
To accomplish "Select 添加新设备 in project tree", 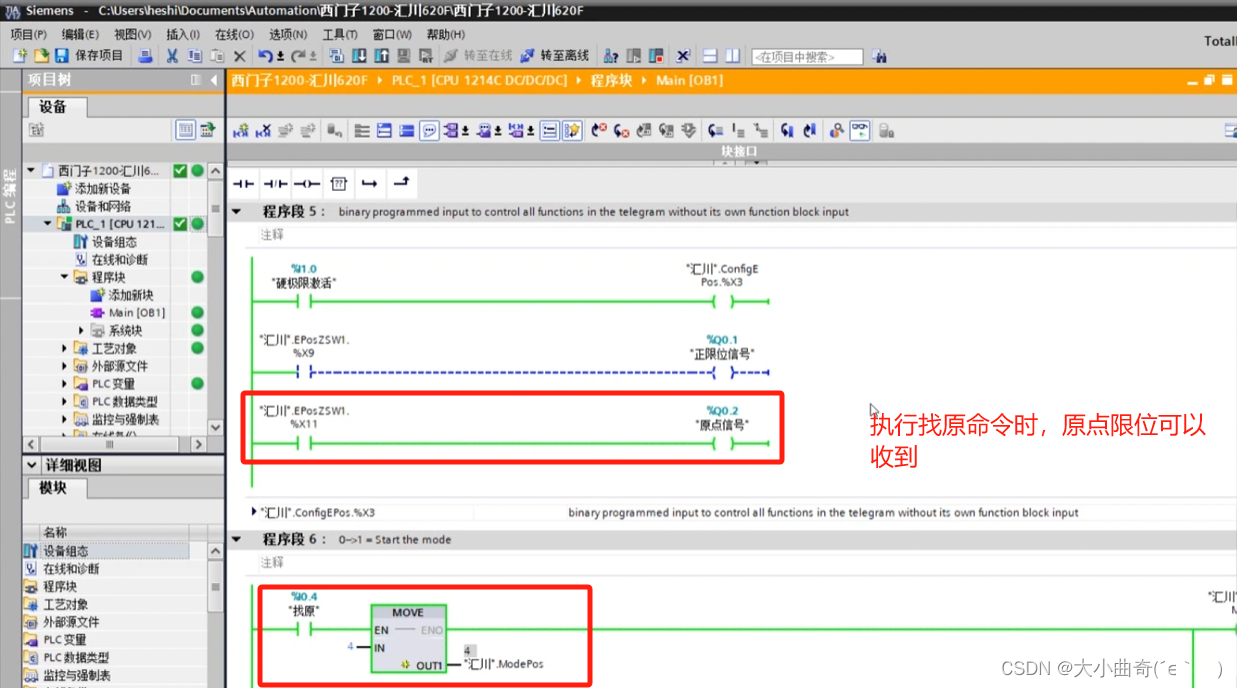I will (x=102, y=189).
